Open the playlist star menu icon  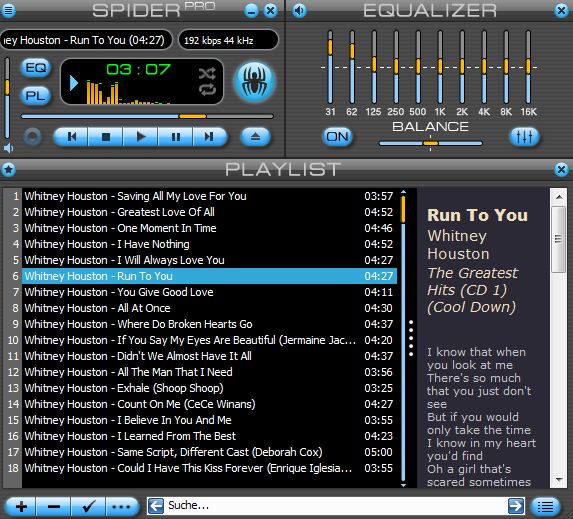[x=8, y=169]
